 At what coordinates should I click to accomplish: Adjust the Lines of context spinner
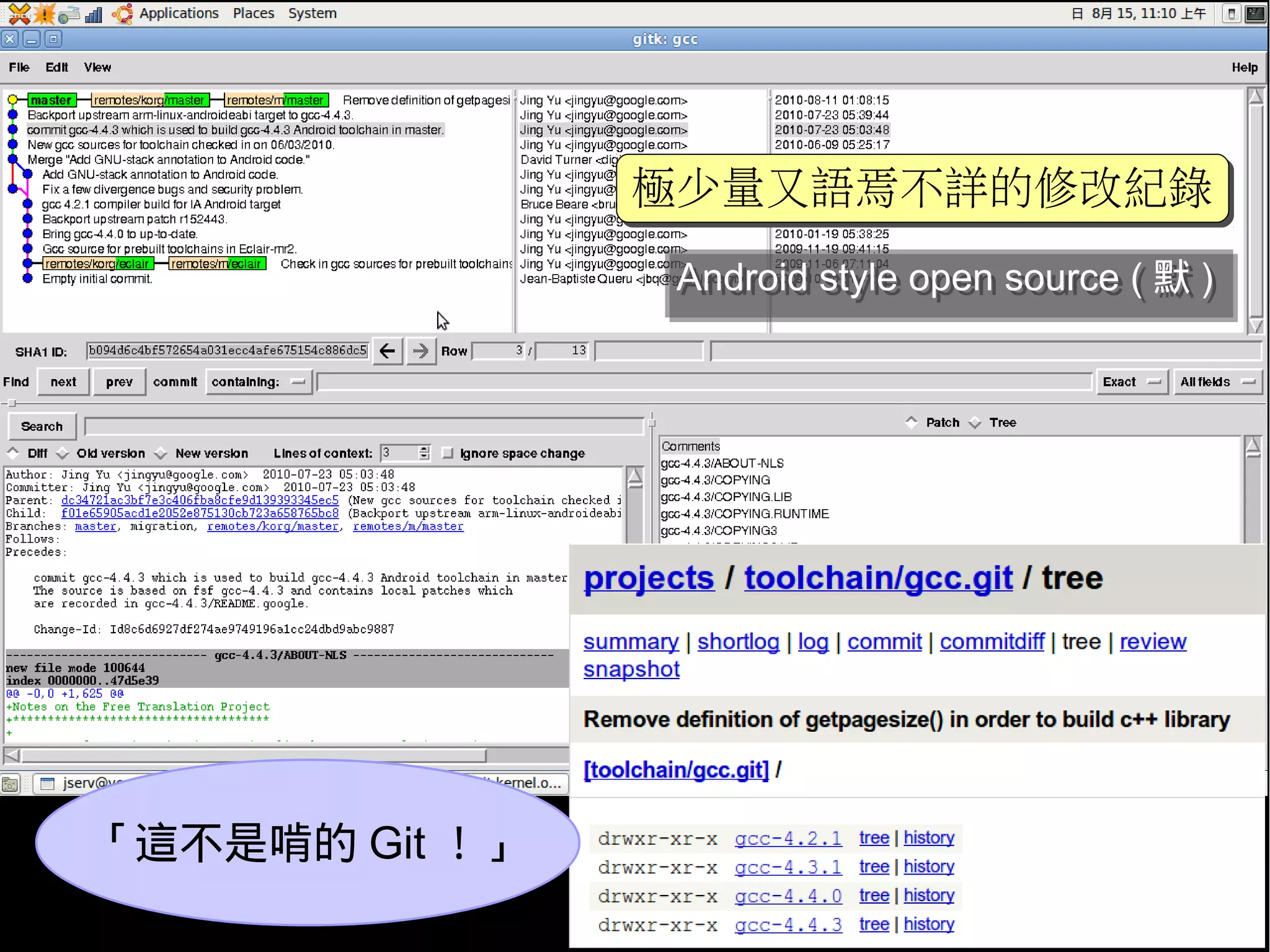coord(424,453)
